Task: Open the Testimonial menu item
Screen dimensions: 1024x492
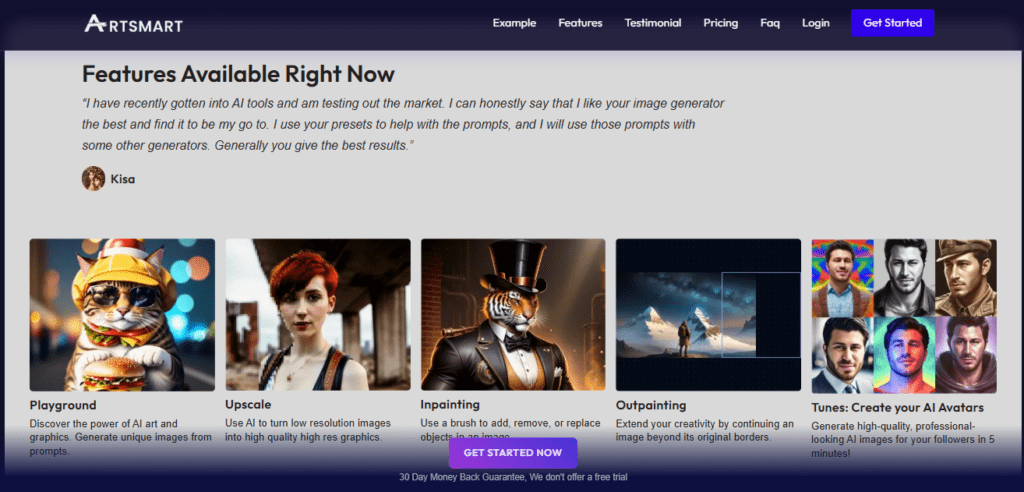Action: pyautogui.click(x=652, y=23)
